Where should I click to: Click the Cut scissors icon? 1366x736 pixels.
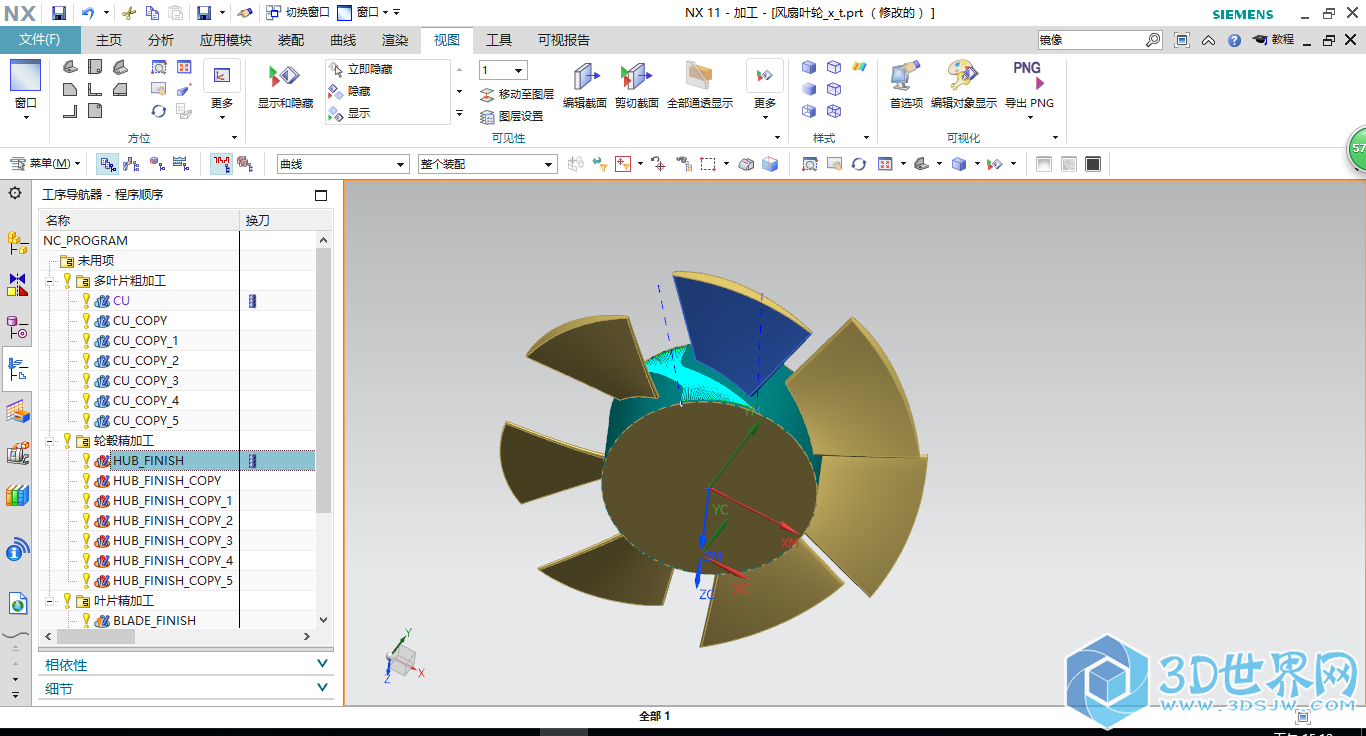[x=128, y=13]
